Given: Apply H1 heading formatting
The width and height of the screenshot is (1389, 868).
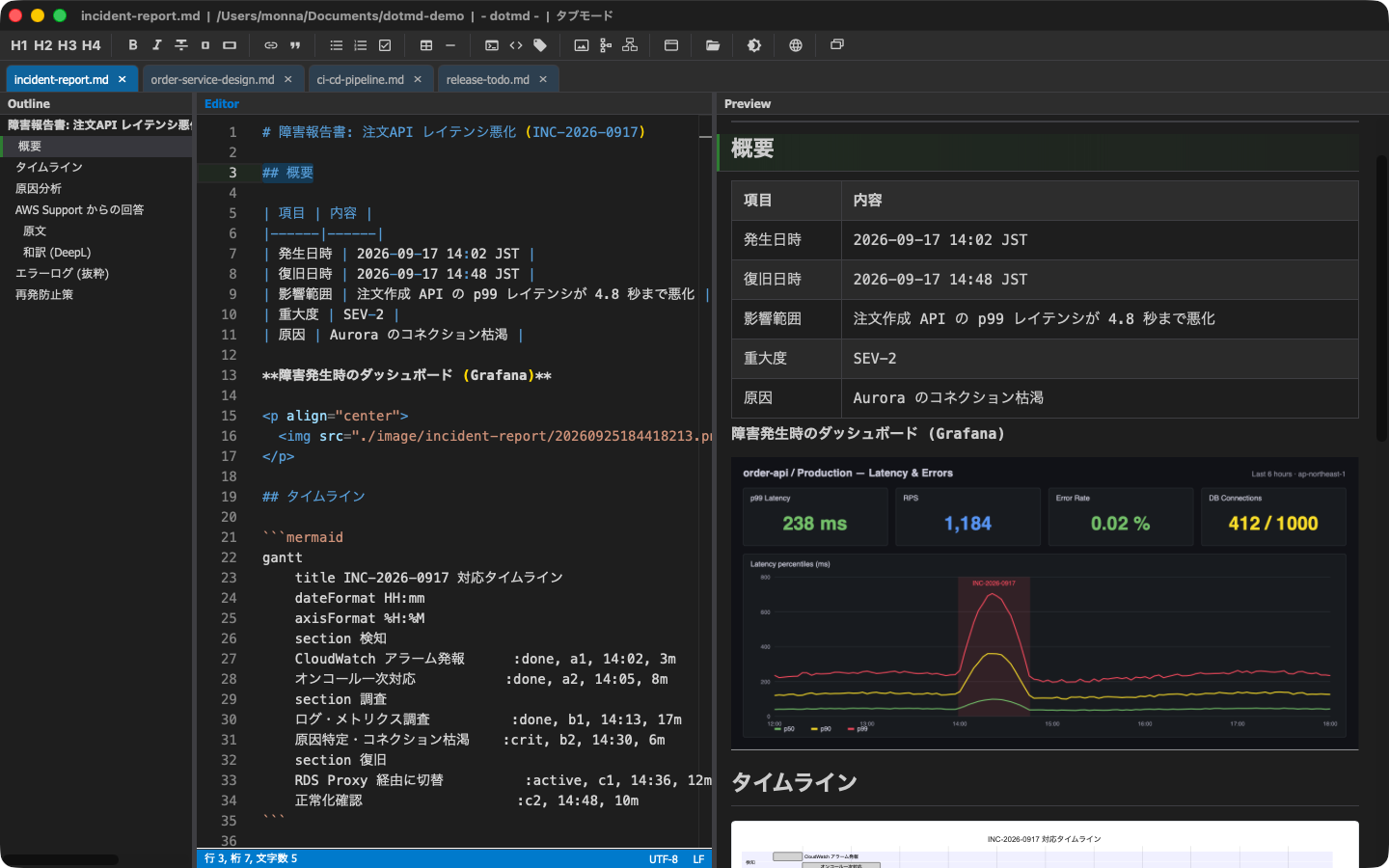Looking at the screenshot, I should (19, 45).
